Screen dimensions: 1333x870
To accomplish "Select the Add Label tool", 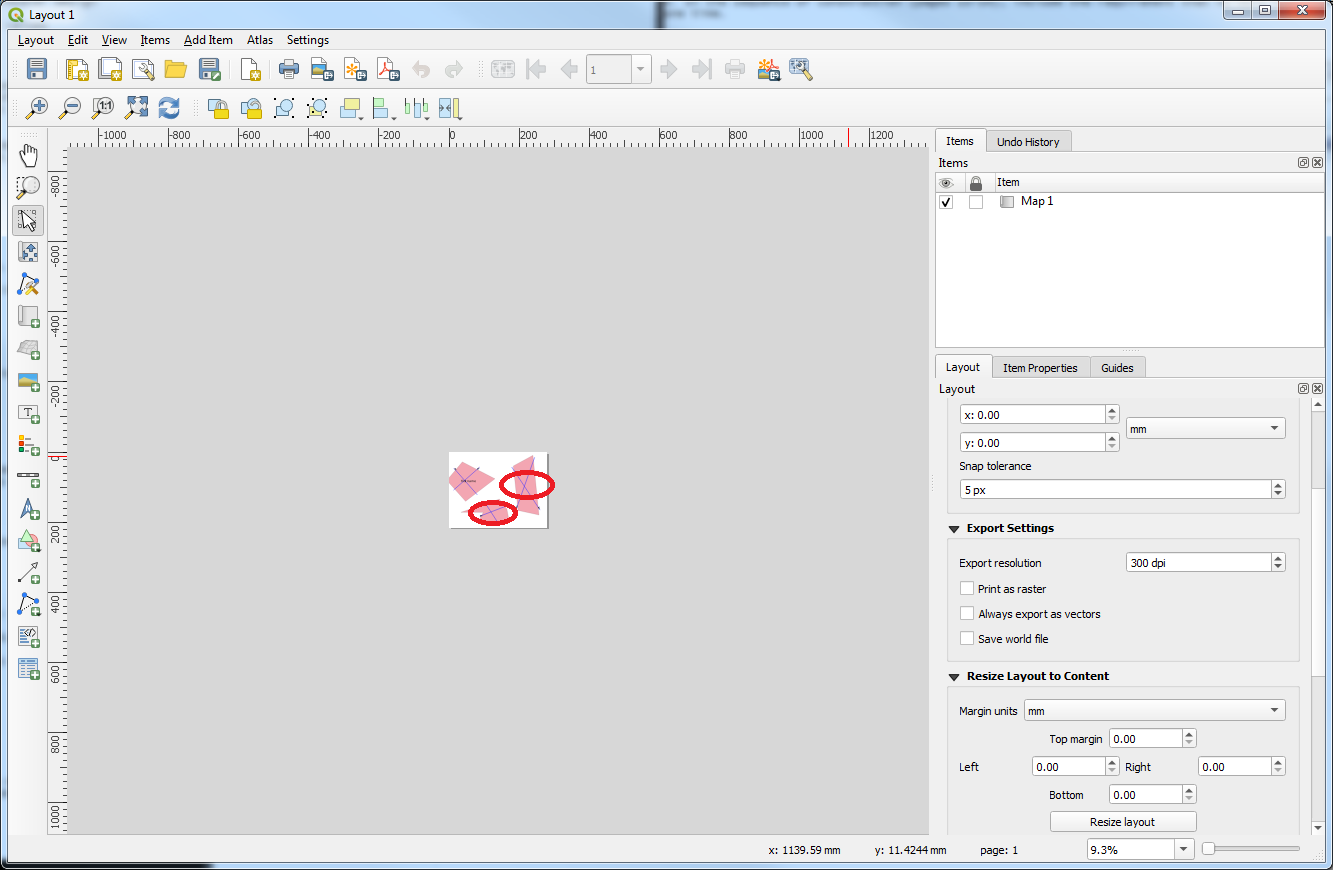I will click(x=28, y=413).
